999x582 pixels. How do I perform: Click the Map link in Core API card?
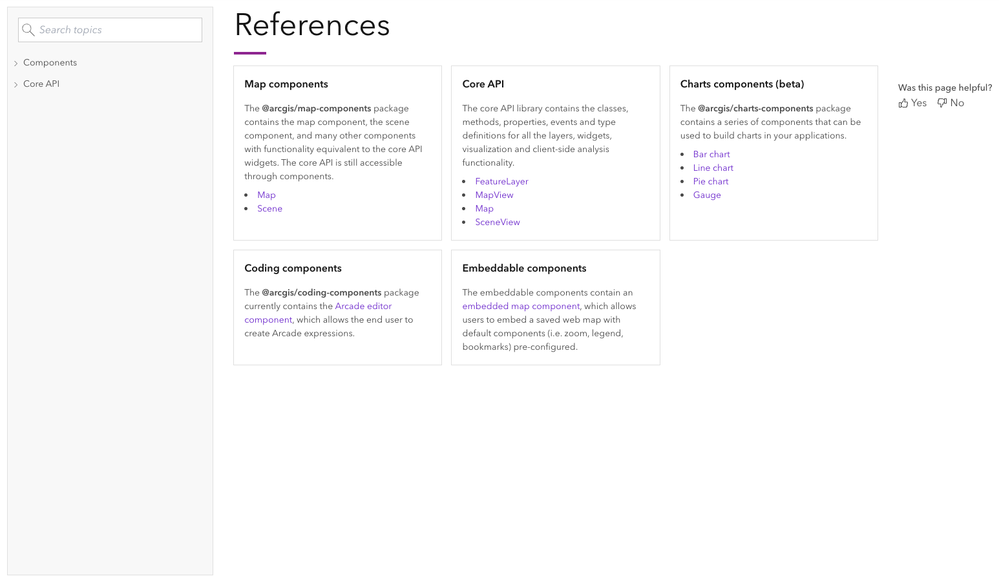484,209
